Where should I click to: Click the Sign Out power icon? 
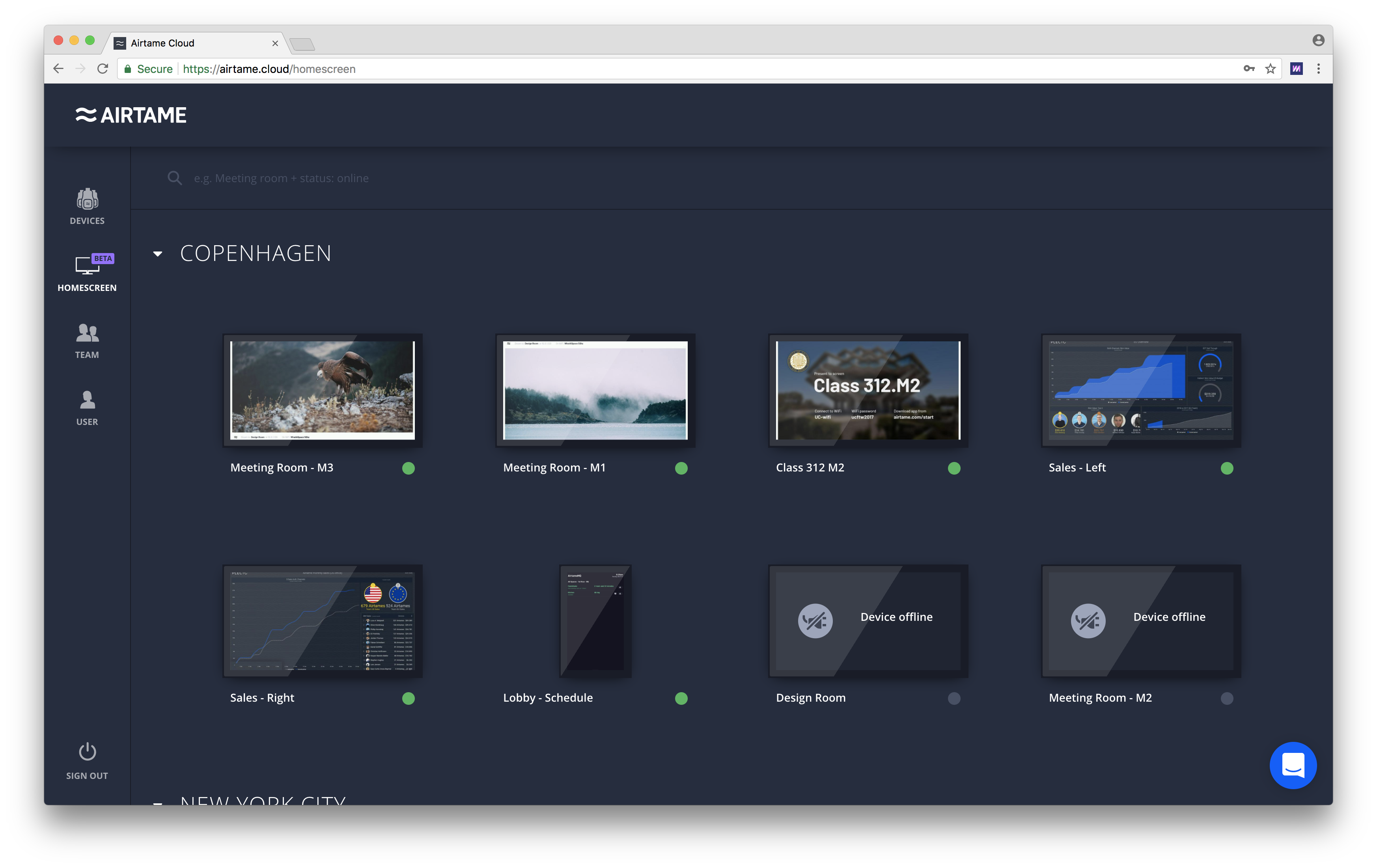[x=87, y=751]
